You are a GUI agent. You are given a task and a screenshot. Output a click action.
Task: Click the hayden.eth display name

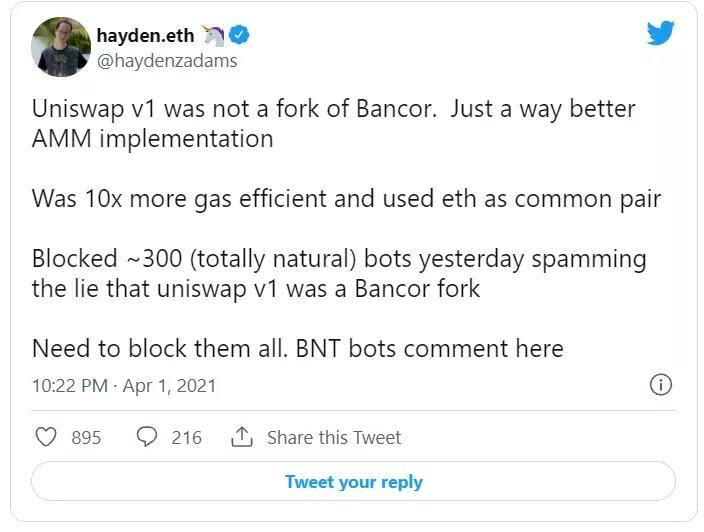[147, 36]
